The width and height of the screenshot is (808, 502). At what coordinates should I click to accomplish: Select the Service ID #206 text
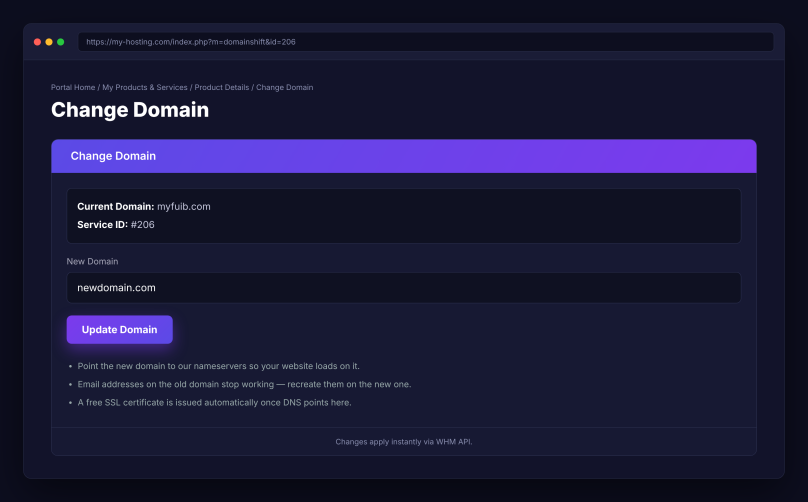pyautogui.click(x=116, y=224)
